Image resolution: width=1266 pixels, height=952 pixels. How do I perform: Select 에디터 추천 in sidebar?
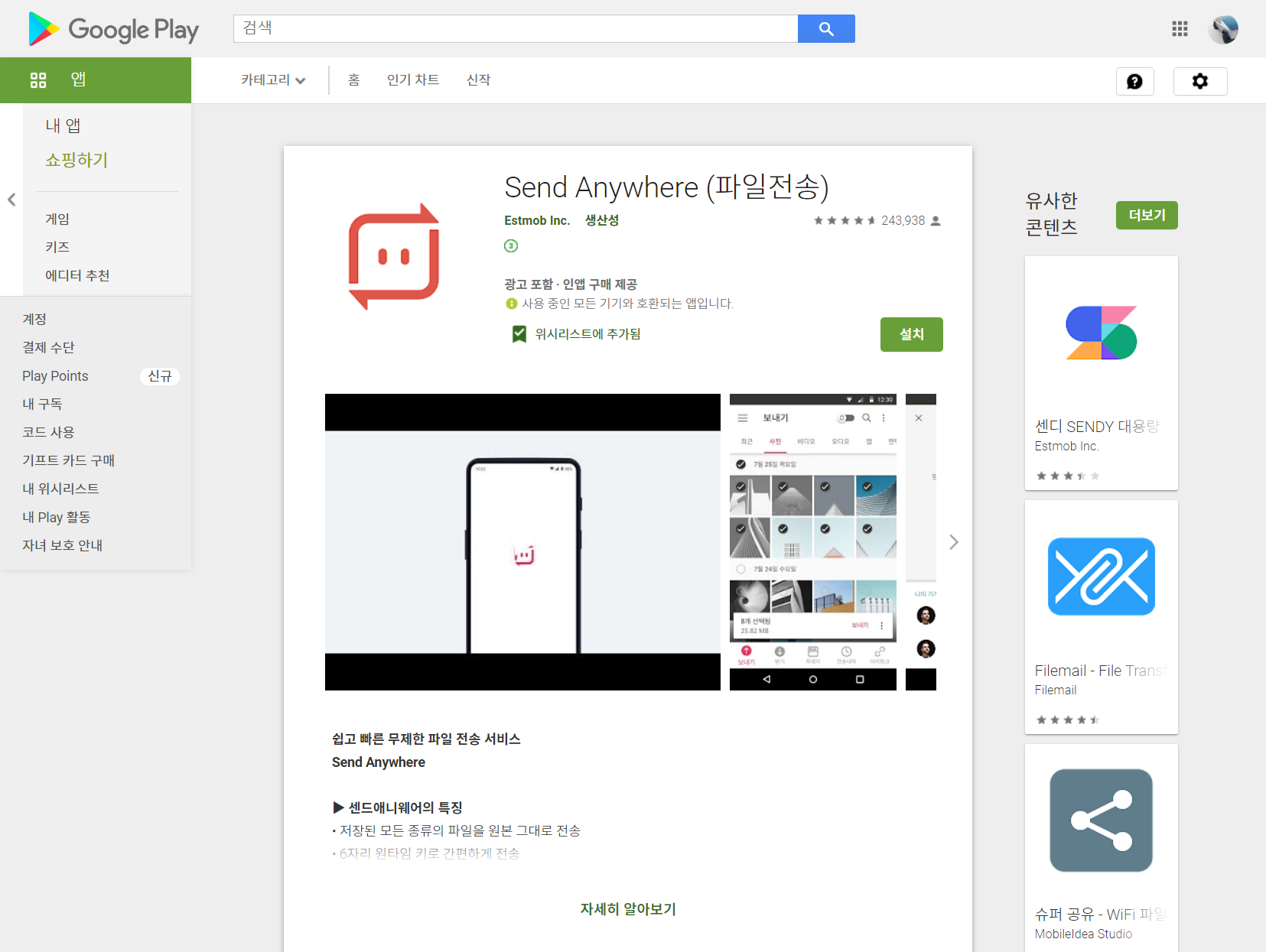pyautogui.click(x=77, y=275)
